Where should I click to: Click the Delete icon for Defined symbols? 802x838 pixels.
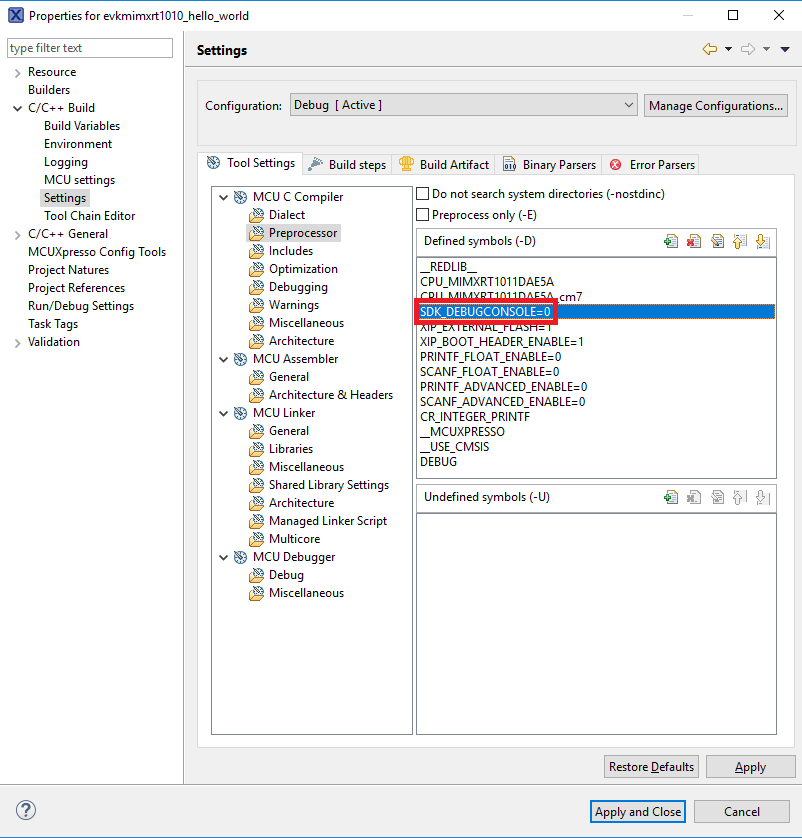(x=694, y=241)
